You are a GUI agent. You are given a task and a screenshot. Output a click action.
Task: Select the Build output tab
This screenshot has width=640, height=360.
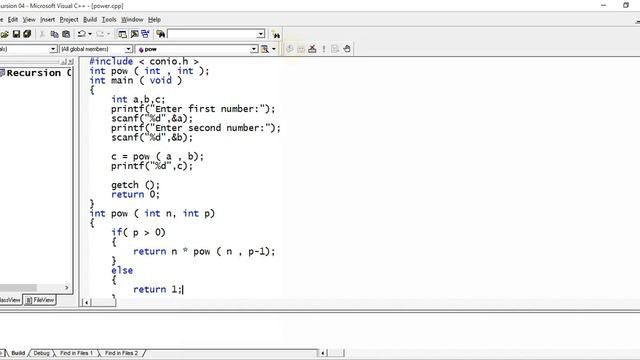pyautogui.click(x=18, y=353)
